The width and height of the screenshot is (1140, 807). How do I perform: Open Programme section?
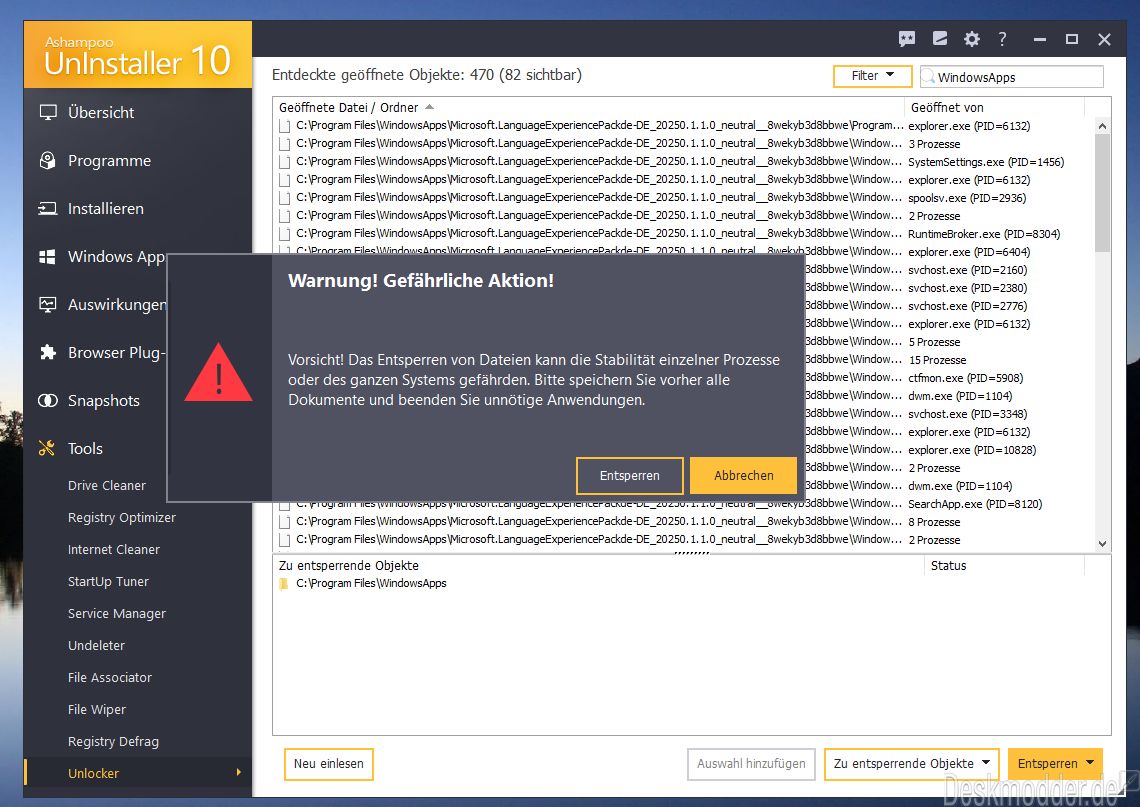tap(109, 161)
